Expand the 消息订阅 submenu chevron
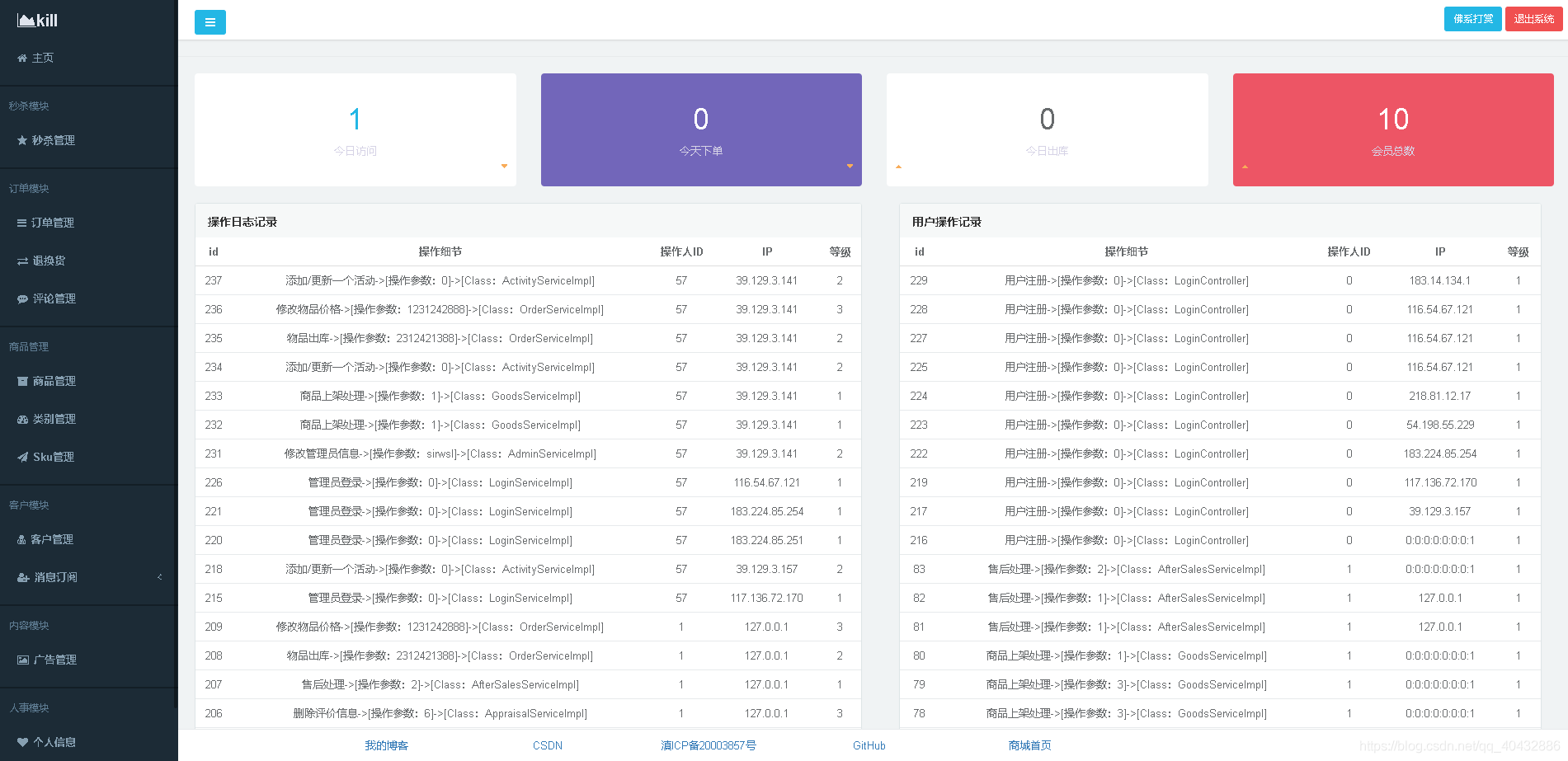This screenshot has width=1568, height=761. (x=159, y=577)
